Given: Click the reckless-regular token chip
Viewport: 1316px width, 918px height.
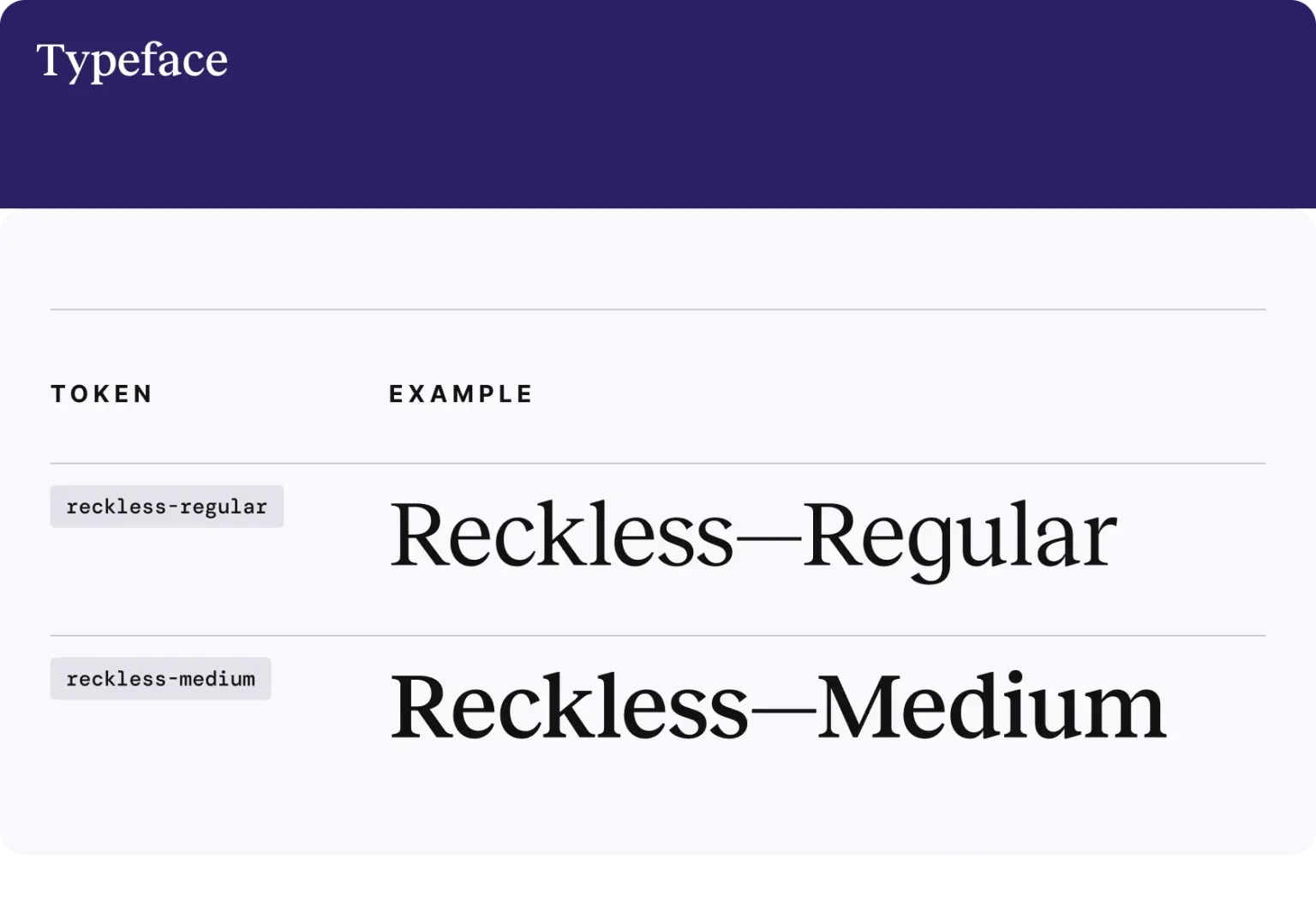Looking at the screenshot, I should coord(167,507).
